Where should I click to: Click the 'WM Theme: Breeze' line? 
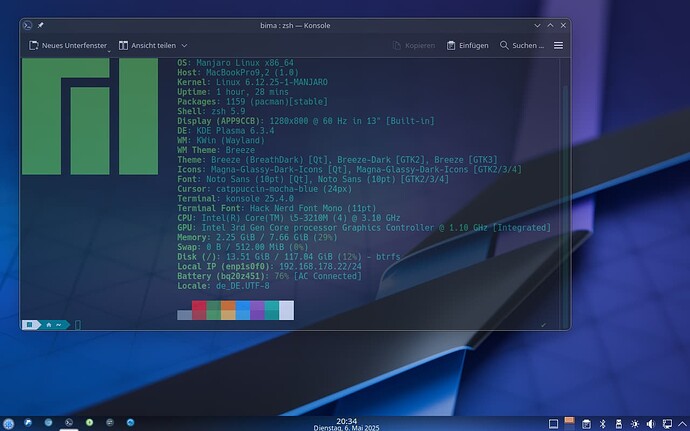[x=216, y=150]
